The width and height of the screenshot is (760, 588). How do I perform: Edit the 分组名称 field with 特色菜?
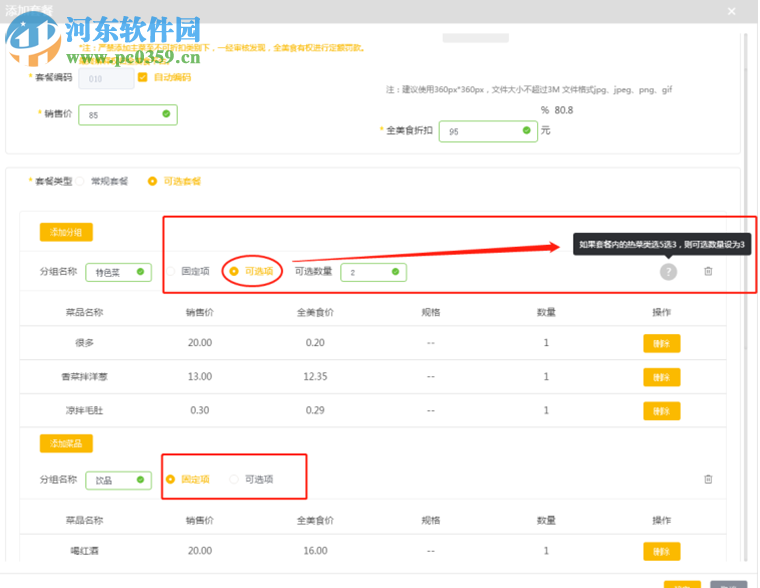[x=118, y=272]
